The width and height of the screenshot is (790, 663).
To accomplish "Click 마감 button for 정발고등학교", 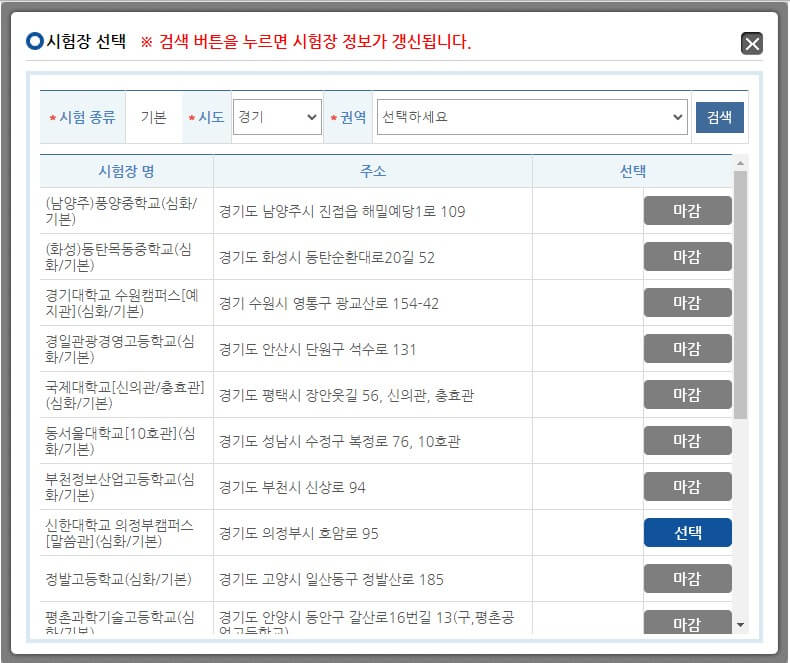I will pos(688,578).
